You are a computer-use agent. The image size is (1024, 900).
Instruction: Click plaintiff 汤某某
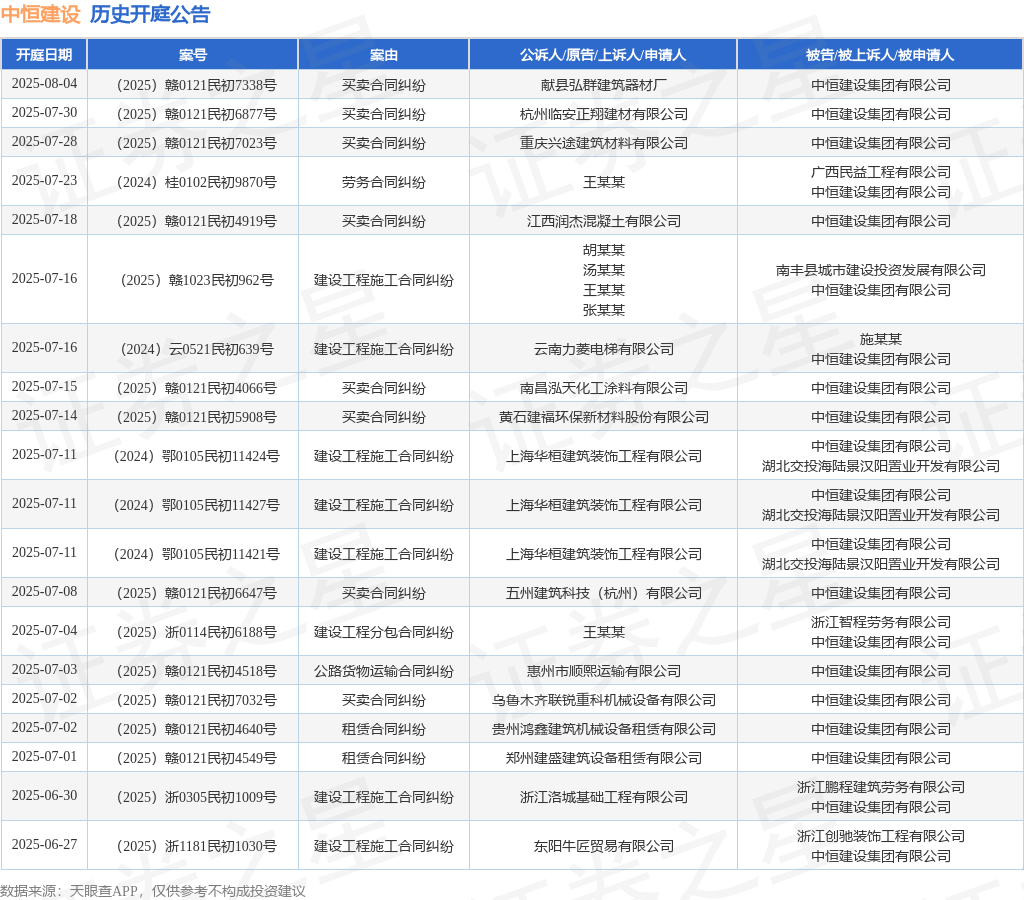tap(603, 270)
